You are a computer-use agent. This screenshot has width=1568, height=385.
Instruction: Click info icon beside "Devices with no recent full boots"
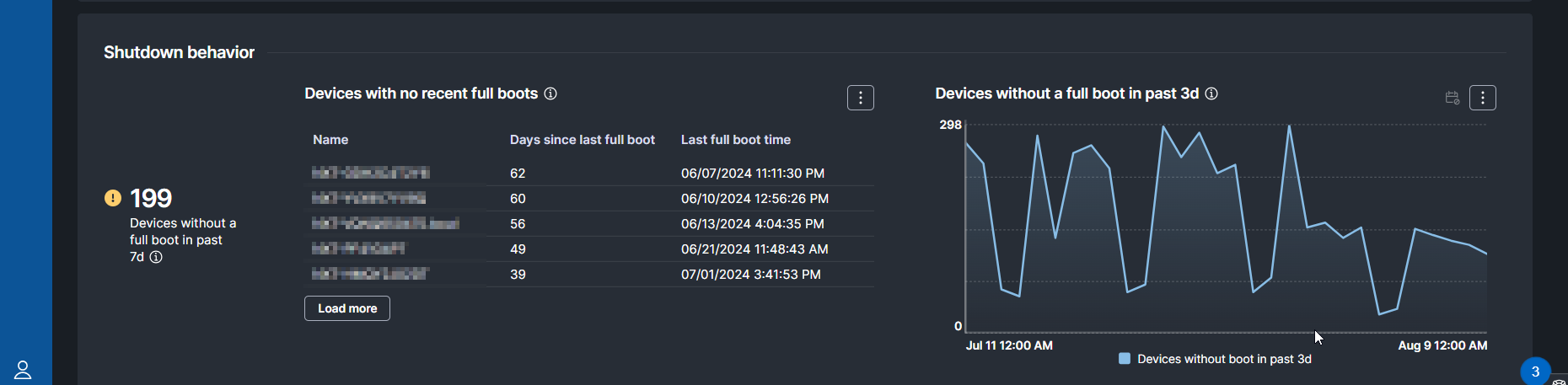point(550,94)
